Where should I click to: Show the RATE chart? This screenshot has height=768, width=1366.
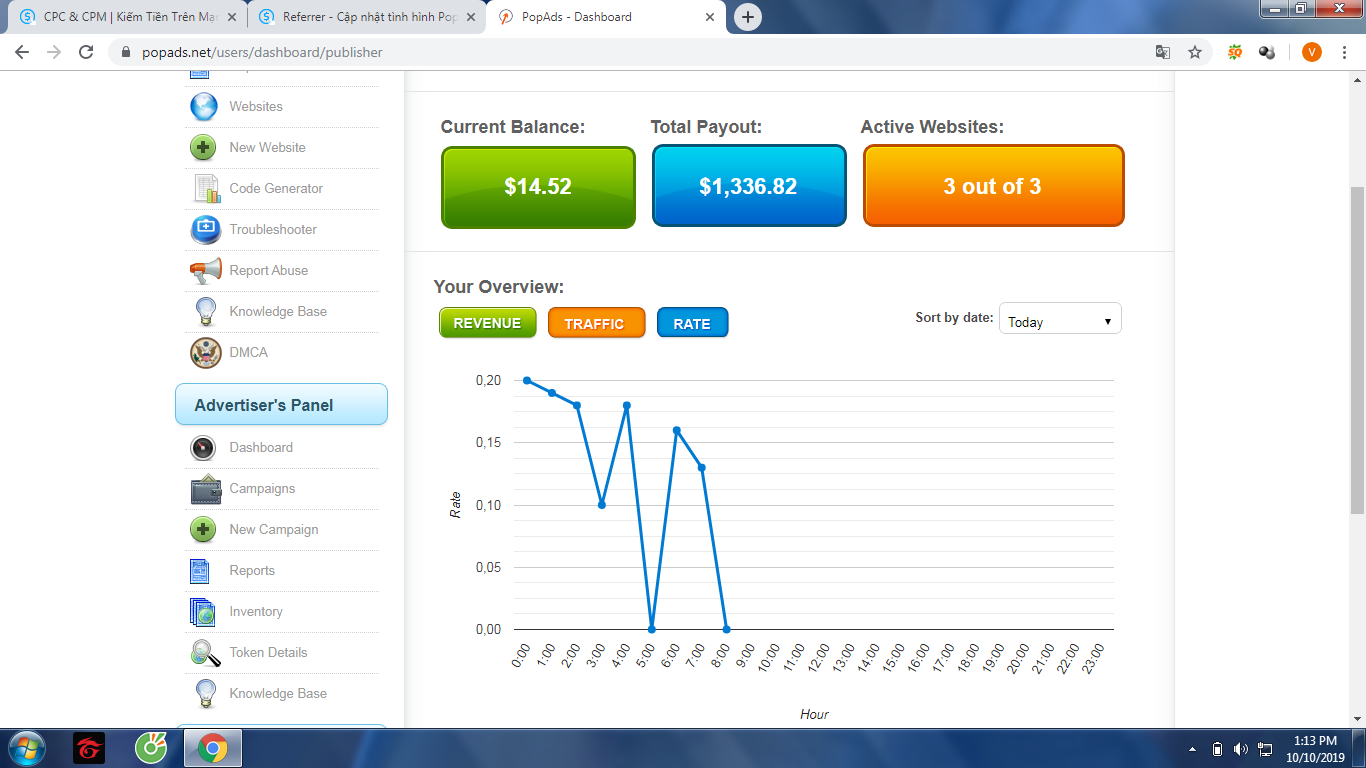click(x=692, y=323)
